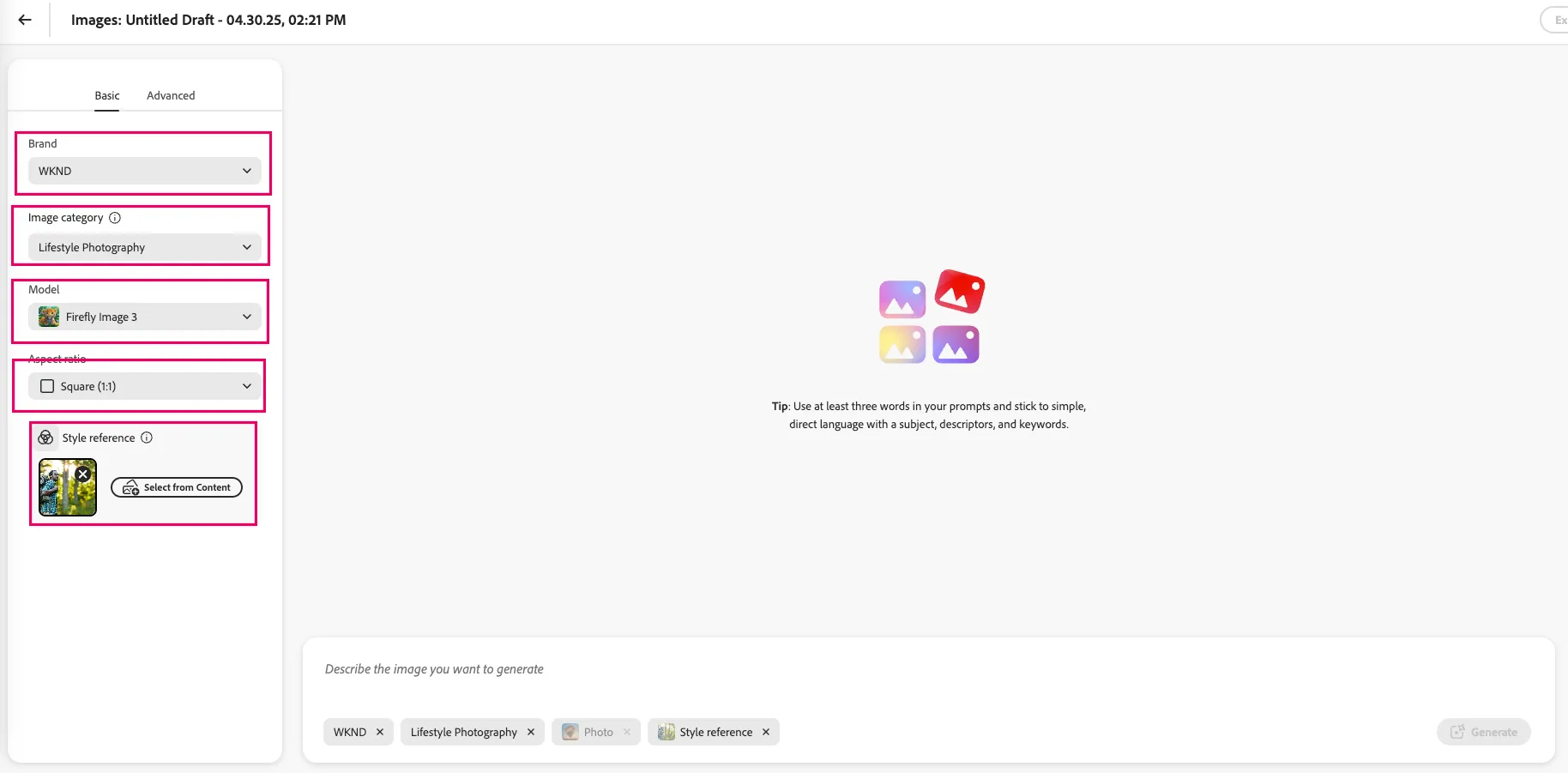Screen dimensions: 1568x773
Task: Open the Brand dropdown showing WKND
Action: tap(145, 171)
